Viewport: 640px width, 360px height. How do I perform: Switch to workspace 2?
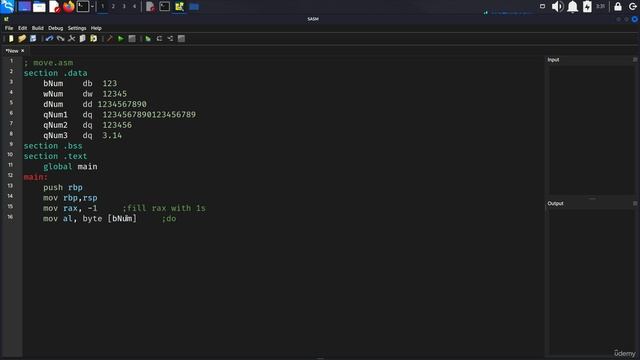[113, 7]
